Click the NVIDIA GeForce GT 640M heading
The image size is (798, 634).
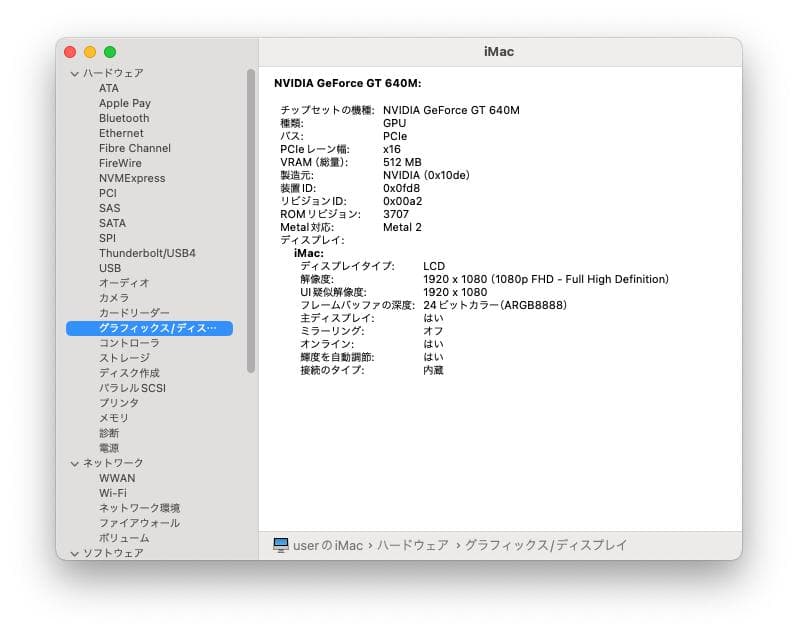coord(348,83)
